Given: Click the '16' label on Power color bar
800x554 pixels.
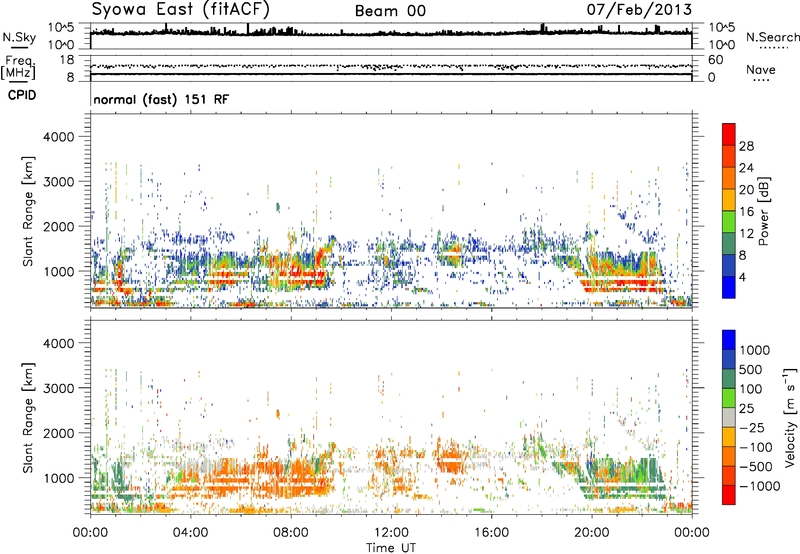Looking at the screenshot, I should coord(746,212).
